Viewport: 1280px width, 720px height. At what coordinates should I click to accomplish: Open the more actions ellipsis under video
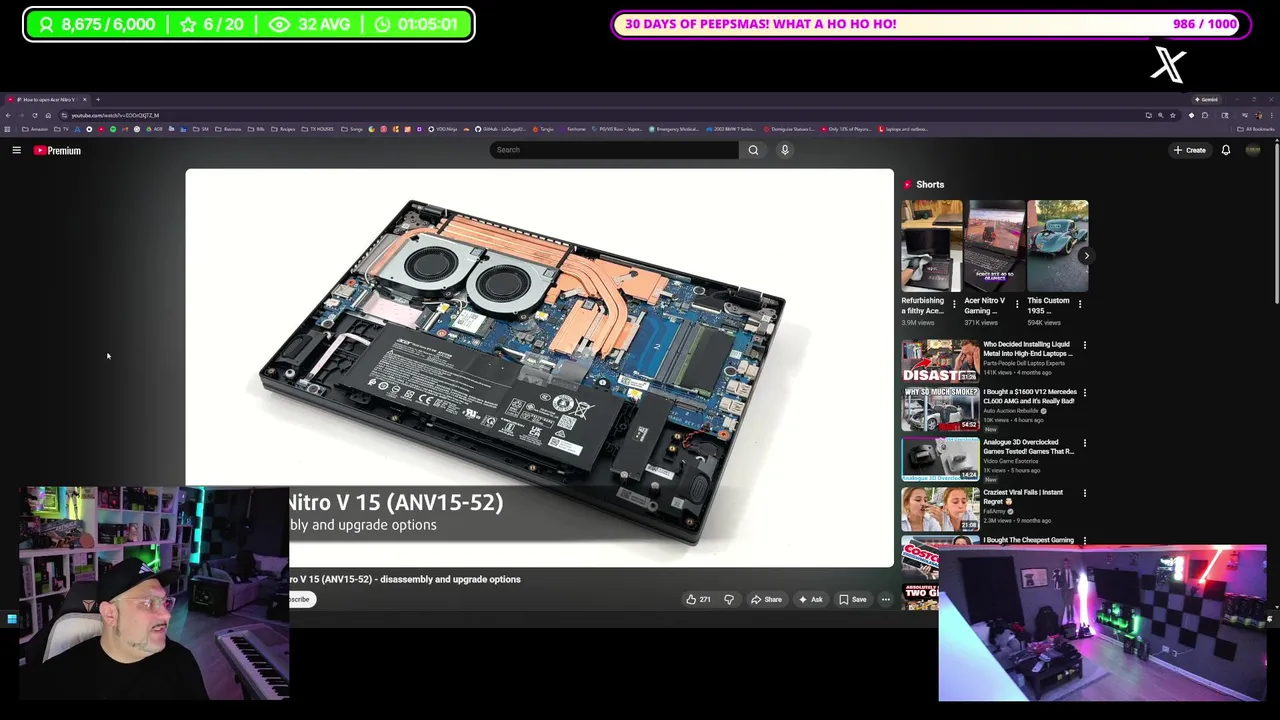[886, 599]
